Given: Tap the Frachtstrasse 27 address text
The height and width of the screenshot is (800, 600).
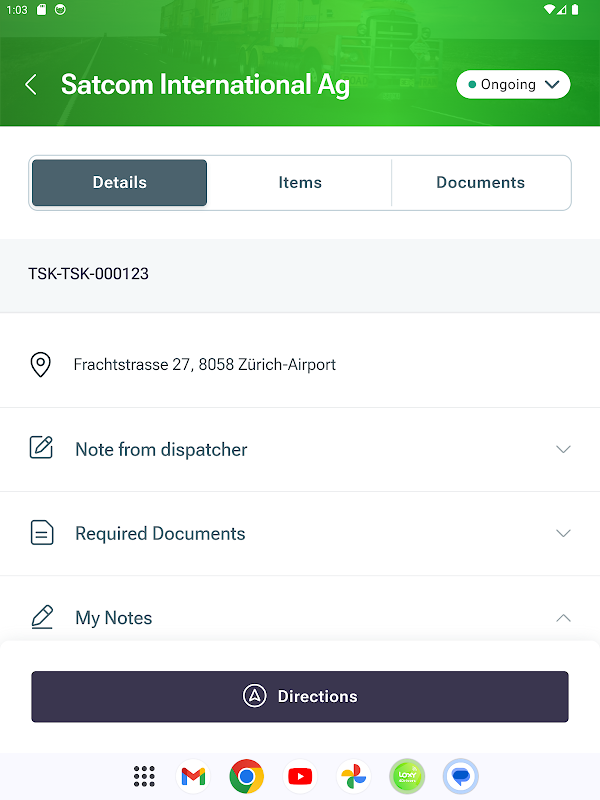Looking at the screenshot, I should (204, 365).
